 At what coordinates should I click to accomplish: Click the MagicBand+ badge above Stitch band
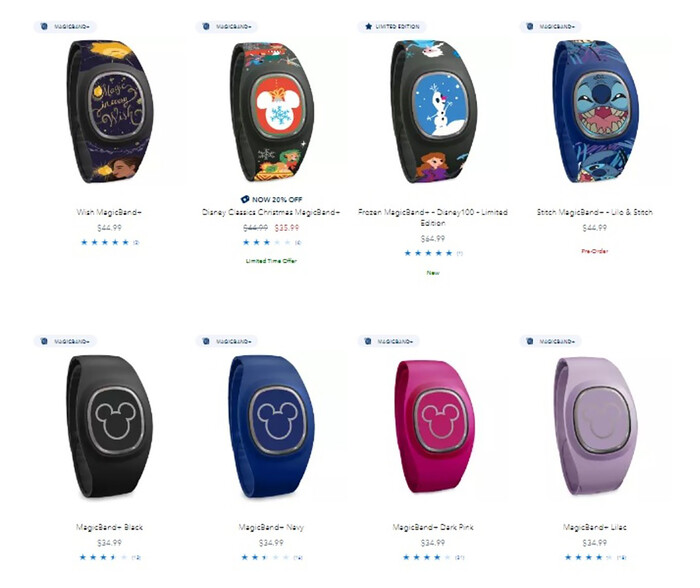coord(550,27)
